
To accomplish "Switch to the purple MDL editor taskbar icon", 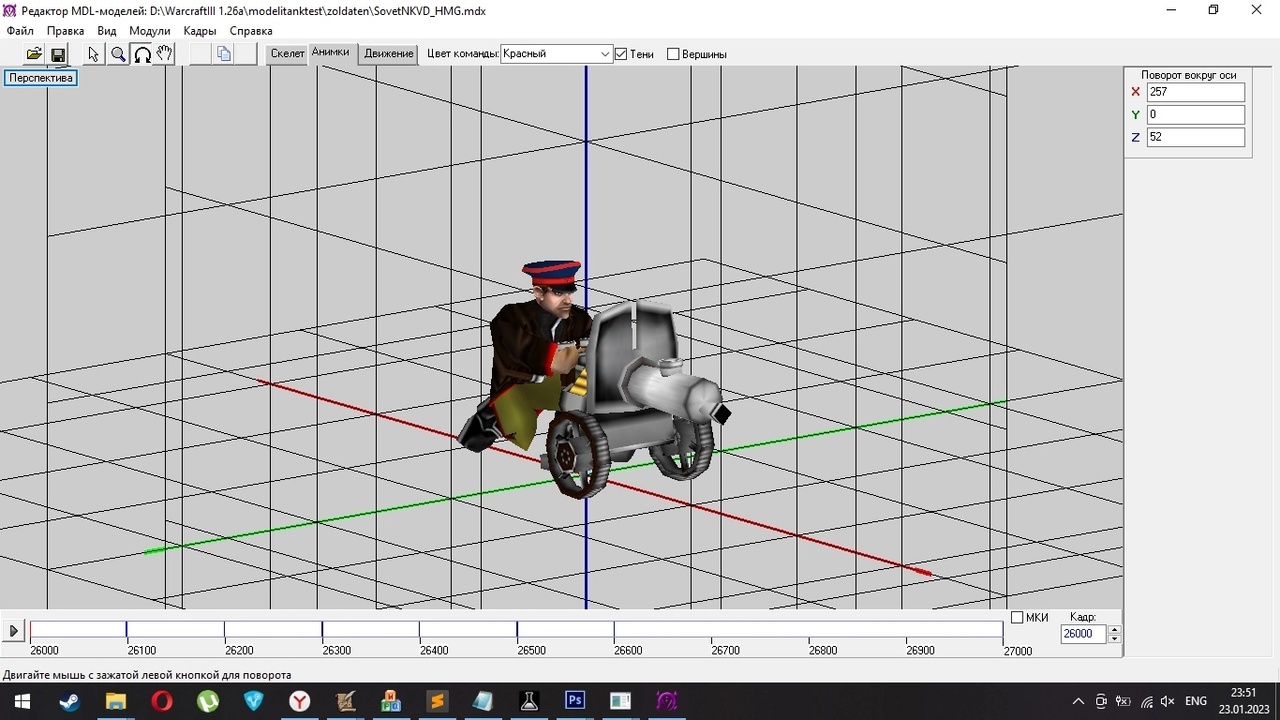I will point(667,701).
